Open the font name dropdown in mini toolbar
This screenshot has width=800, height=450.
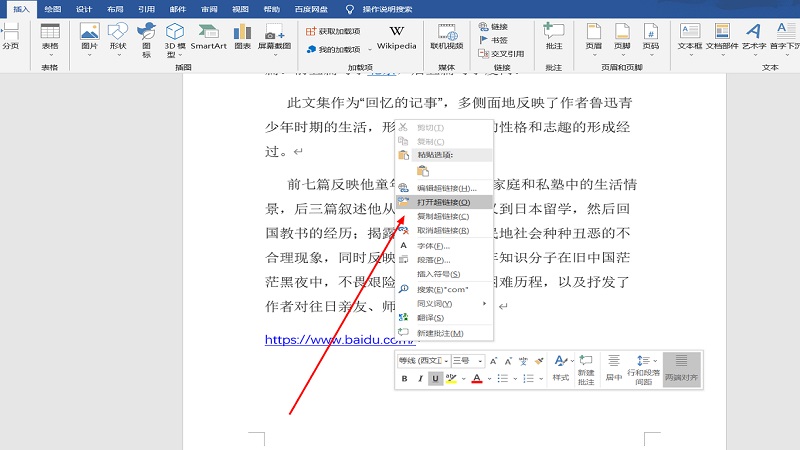click(421, 360)
